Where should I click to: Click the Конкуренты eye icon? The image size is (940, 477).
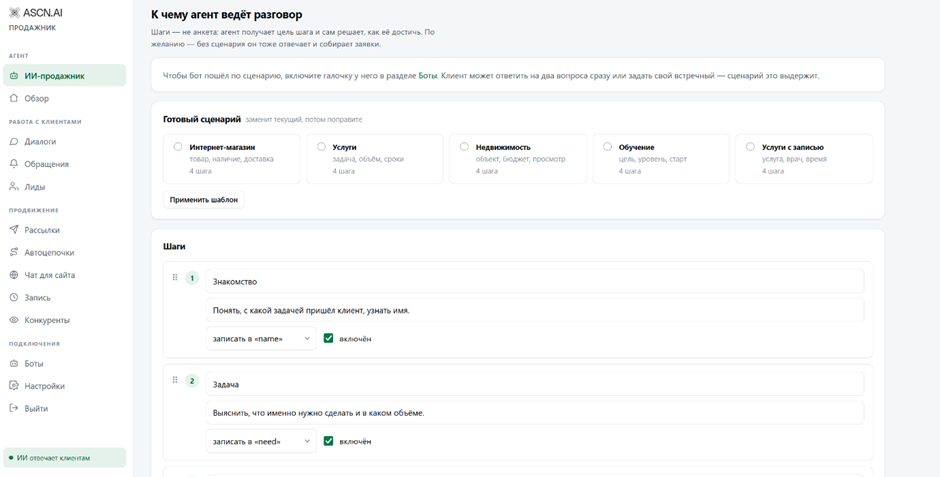[x=14, y=320]
